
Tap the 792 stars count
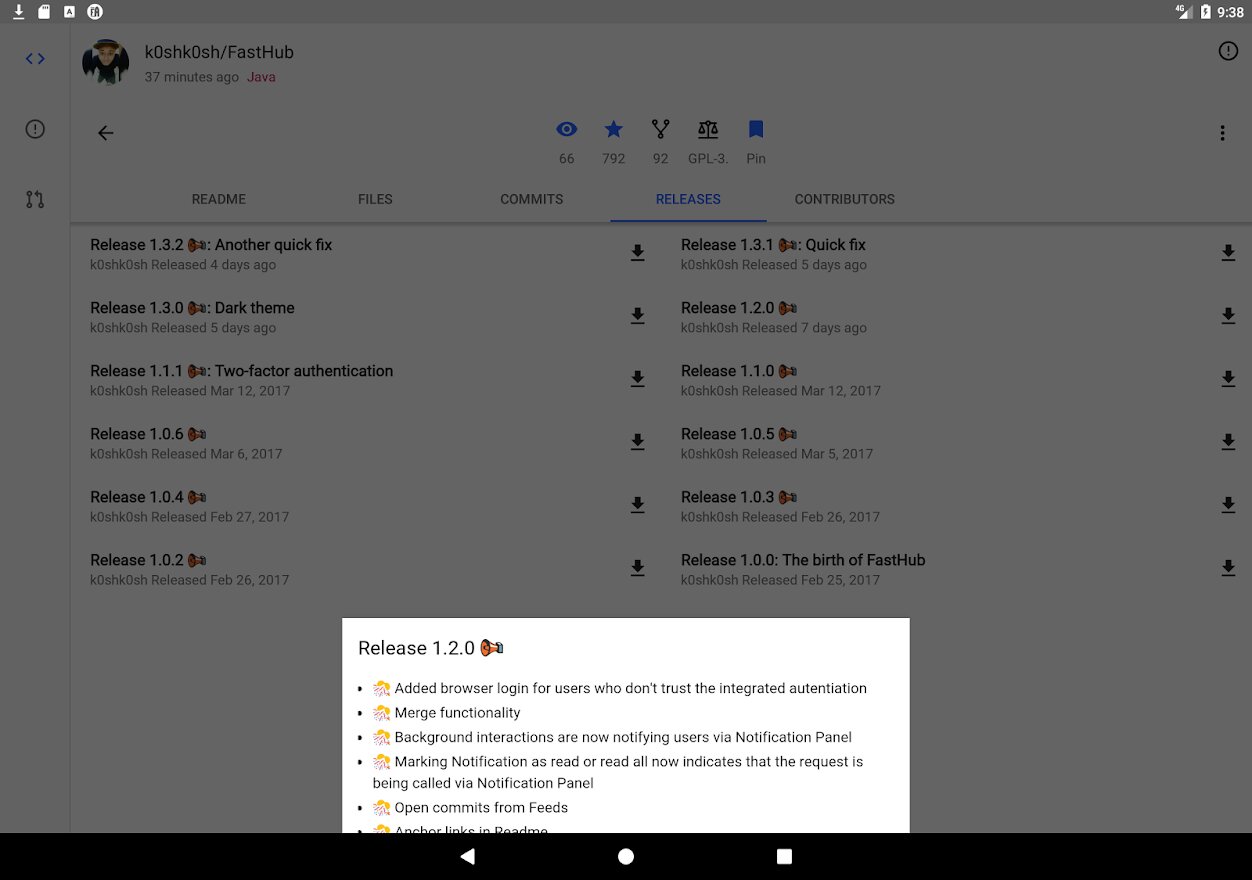[x=613, y=159]
